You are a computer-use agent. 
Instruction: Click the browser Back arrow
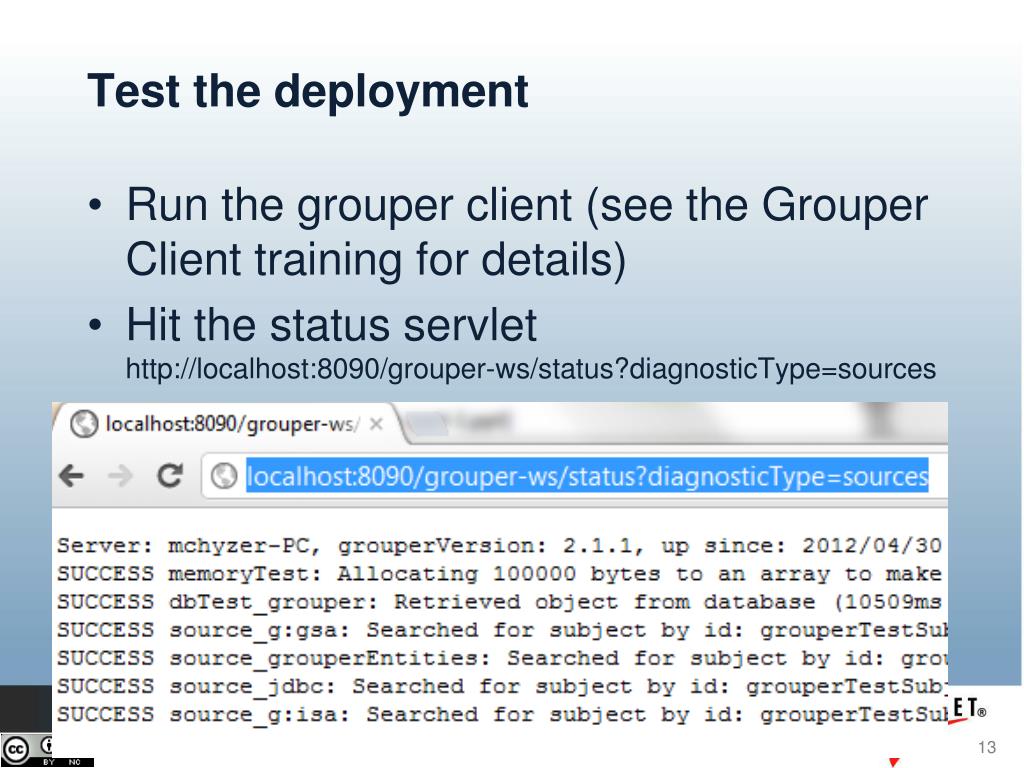pyautogui.click(x=71, y=475)
